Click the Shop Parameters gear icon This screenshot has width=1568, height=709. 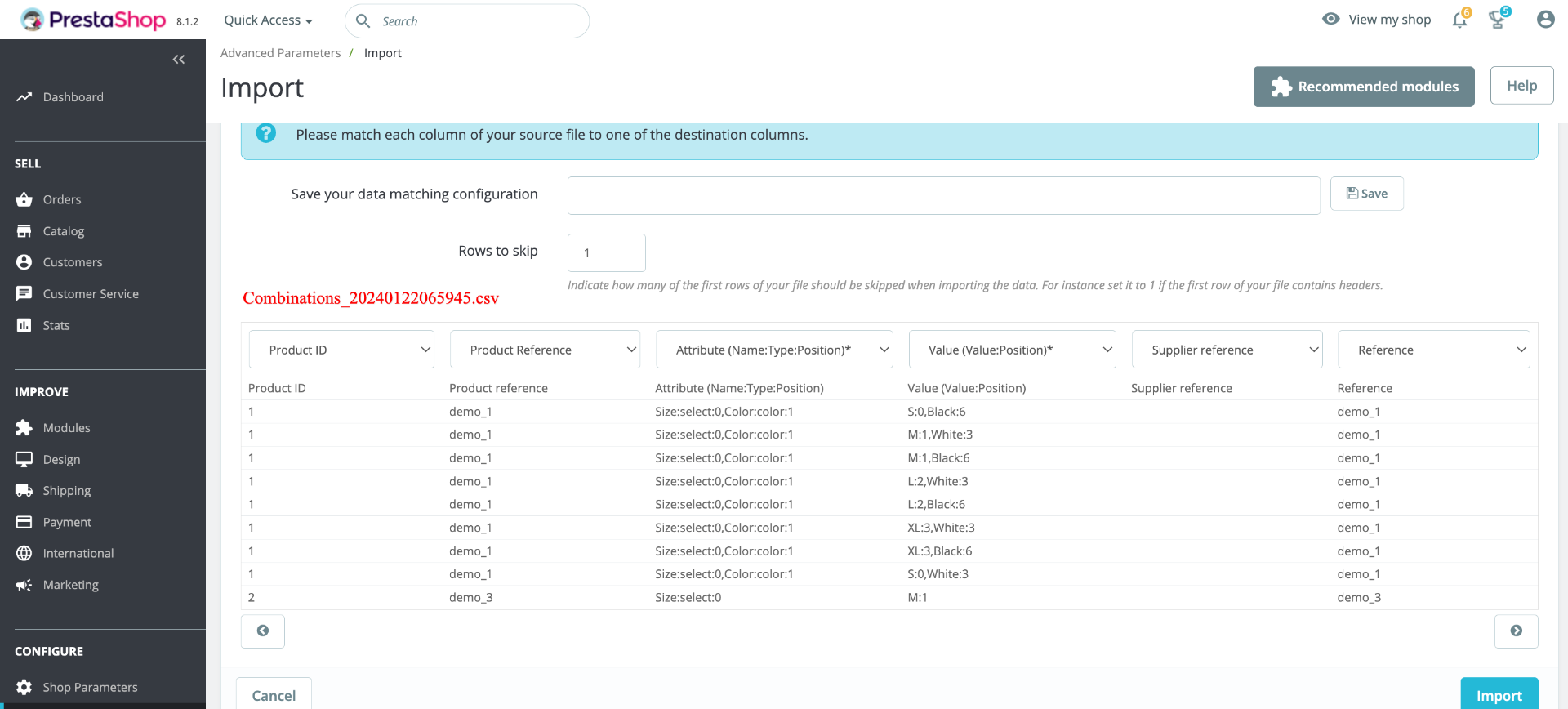coord(24,687)
